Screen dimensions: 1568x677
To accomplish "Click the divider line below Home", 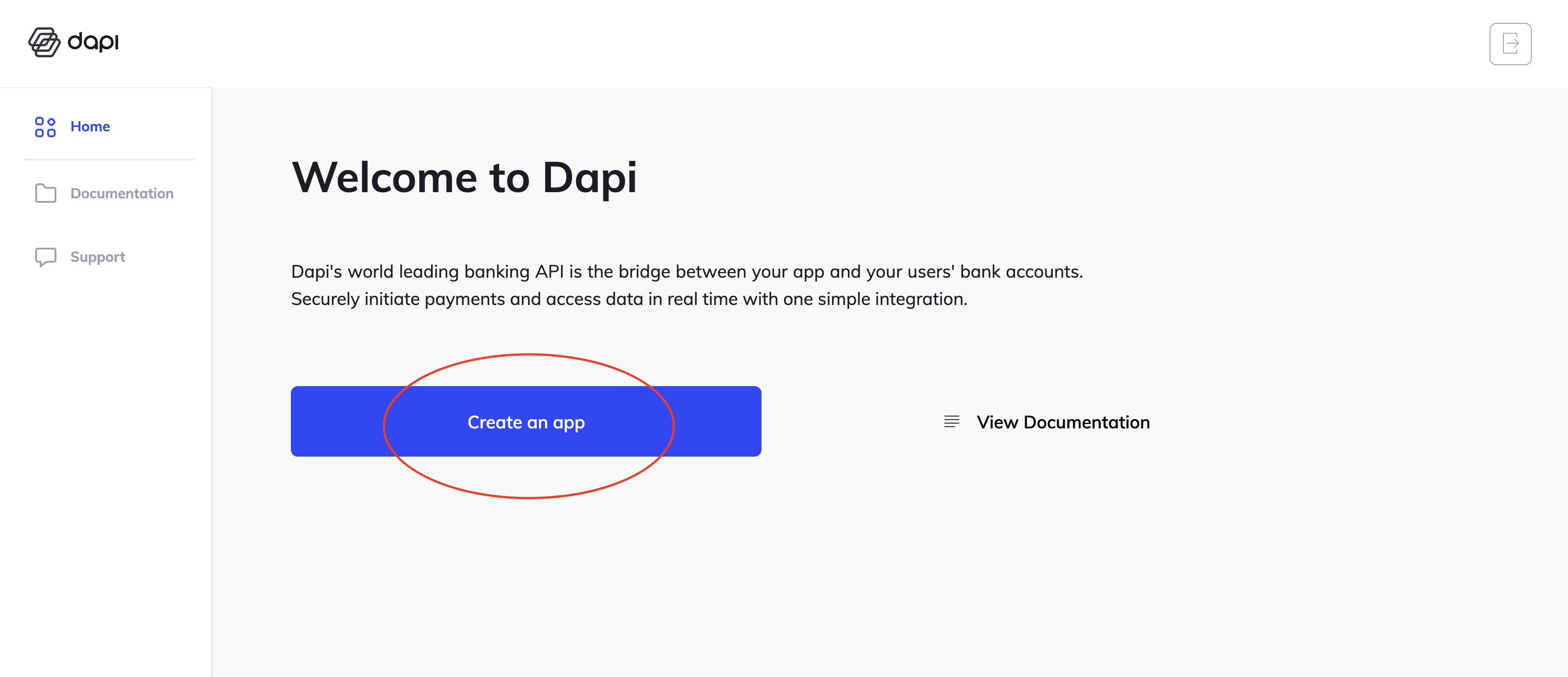I will (110, 160).
